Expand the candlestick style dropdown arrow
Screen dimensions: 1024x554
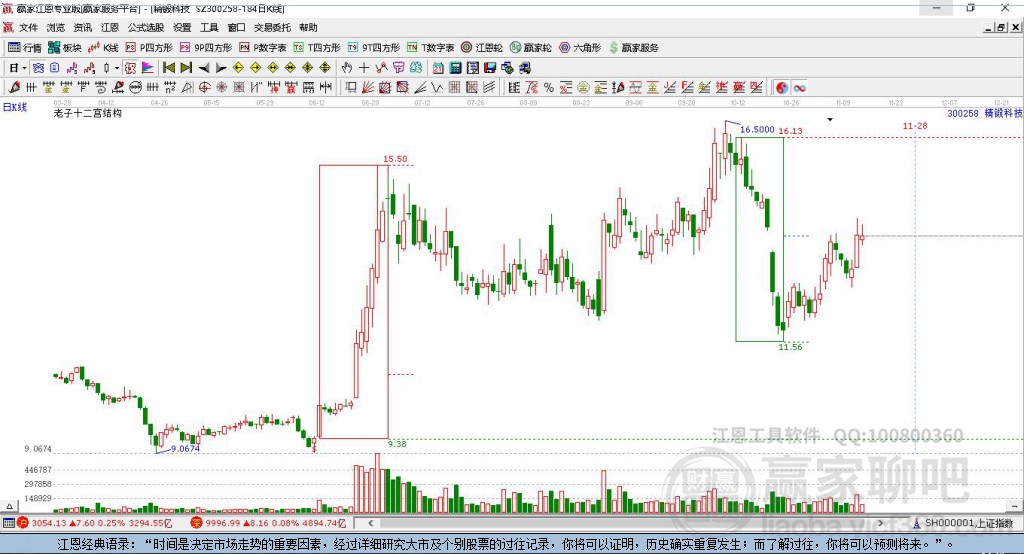pyautogui.click(x=117, y=68)
